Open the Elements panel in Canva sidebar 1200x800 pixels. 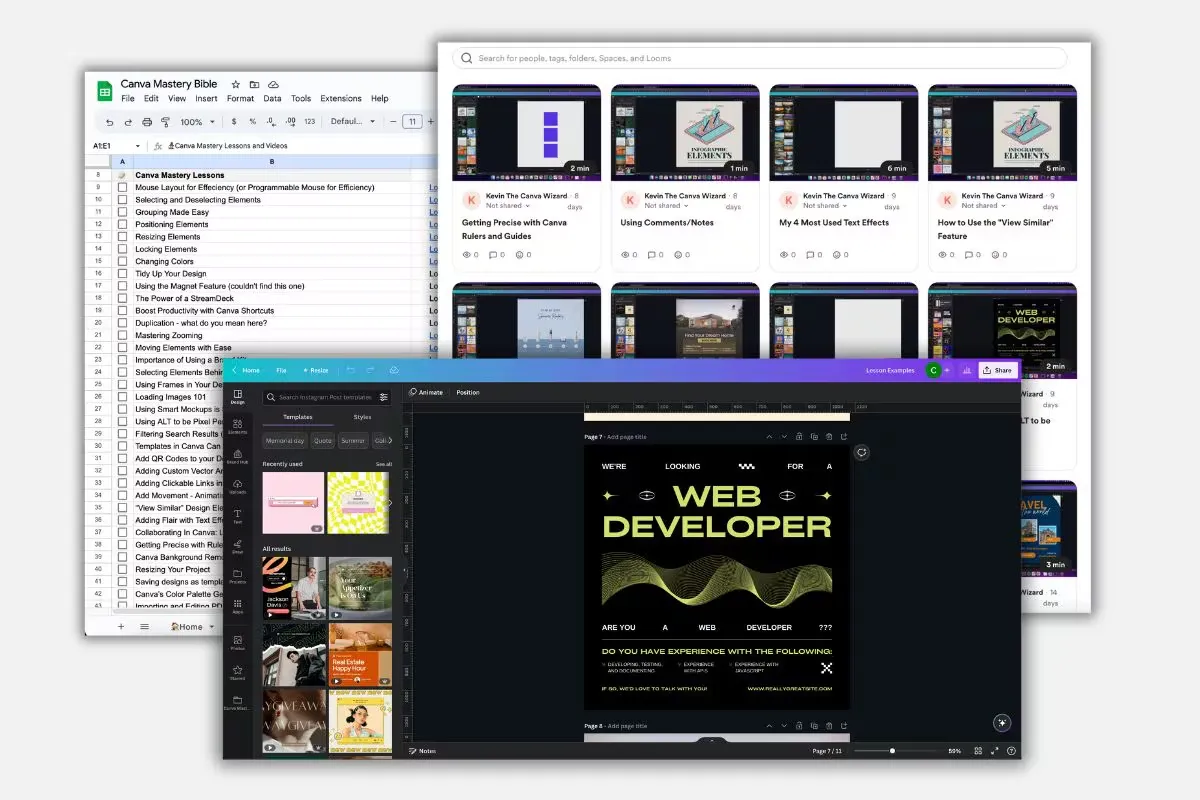pyautogui.click(x=238, y=425)
